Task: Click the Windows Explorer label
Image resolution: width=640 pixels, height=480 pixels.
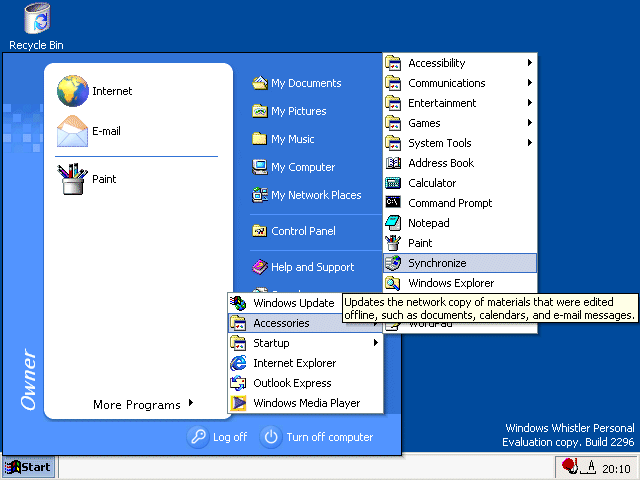Action: point(451,283)
